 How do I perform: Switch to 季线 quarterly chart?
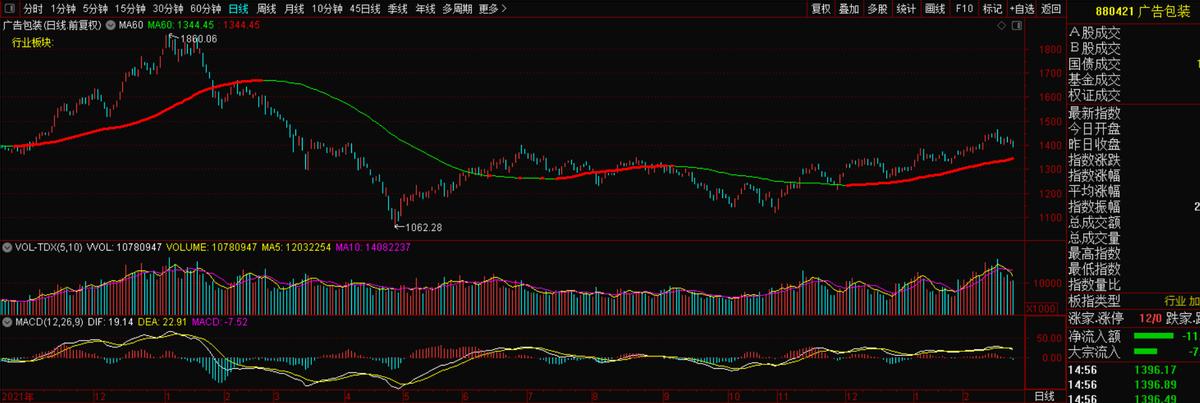click(x=398, y=8)
